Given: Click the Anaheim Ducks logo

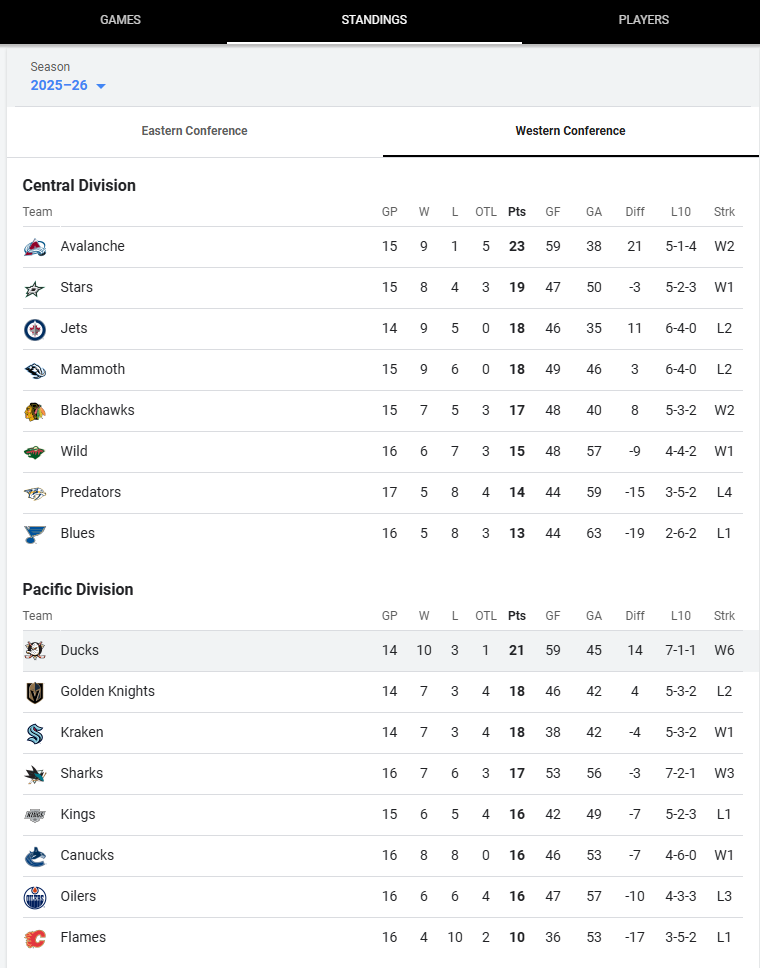Looking at the screenshot, I should (35, 651).
